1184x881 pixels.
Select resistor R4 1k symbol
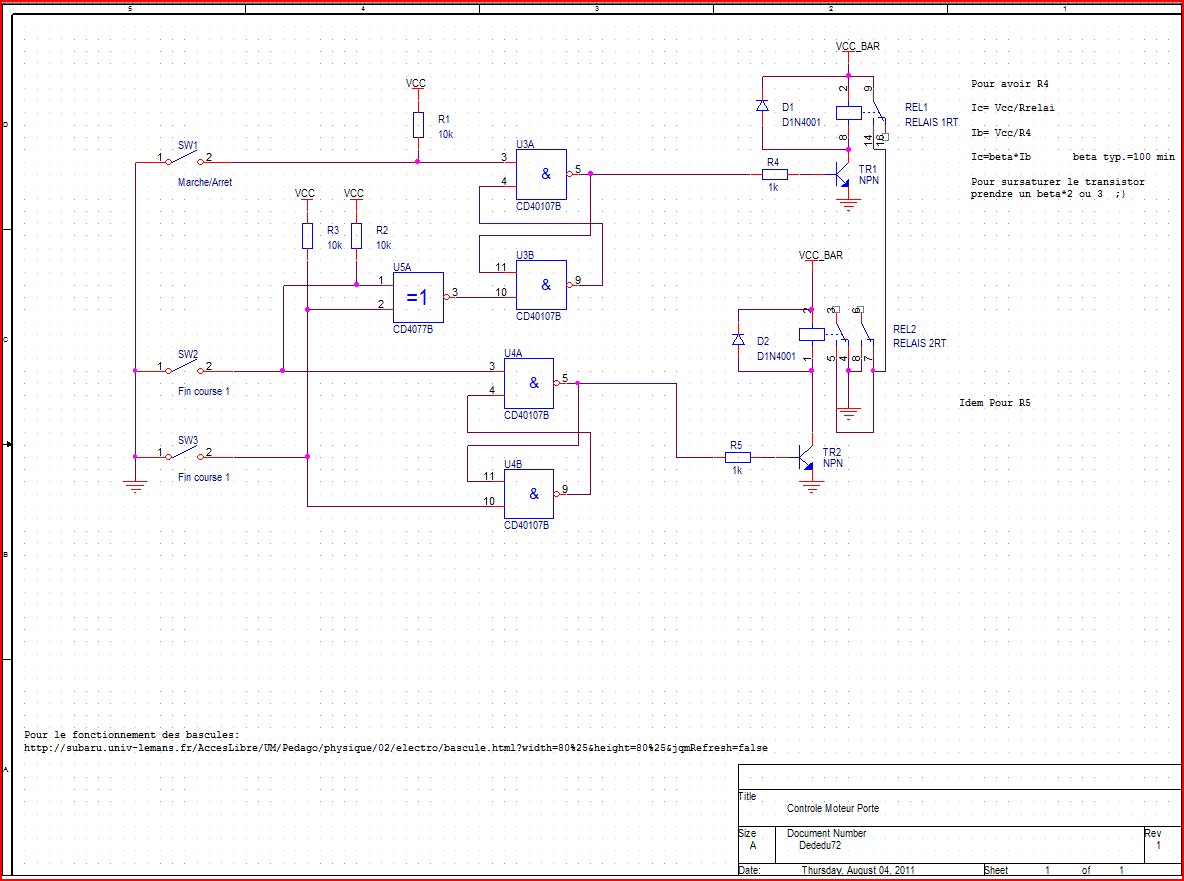pyautogui.click(x=775, y=174)
